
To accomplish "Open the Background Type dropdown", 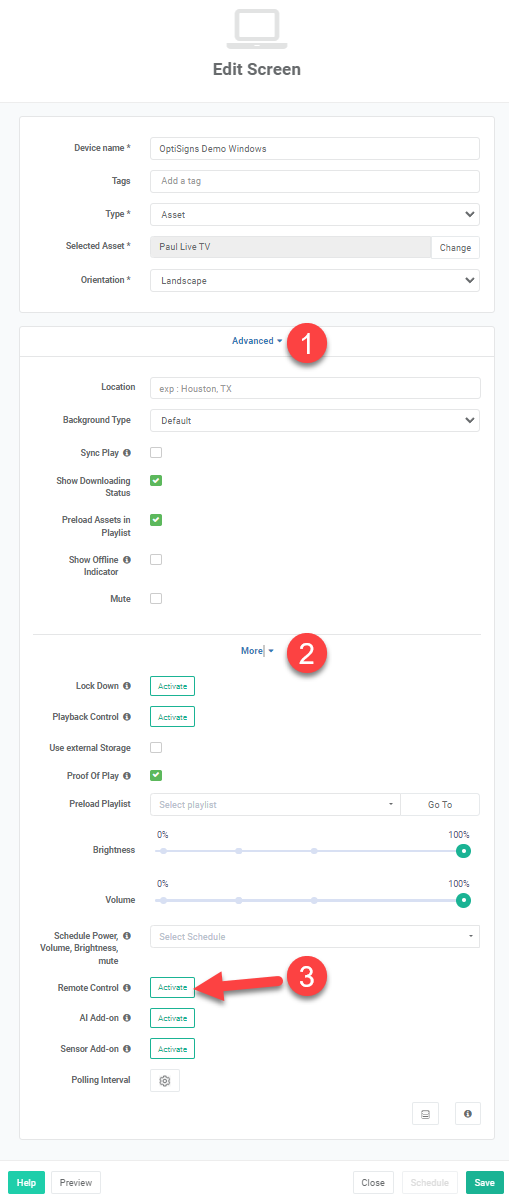I will coord(314,420).
